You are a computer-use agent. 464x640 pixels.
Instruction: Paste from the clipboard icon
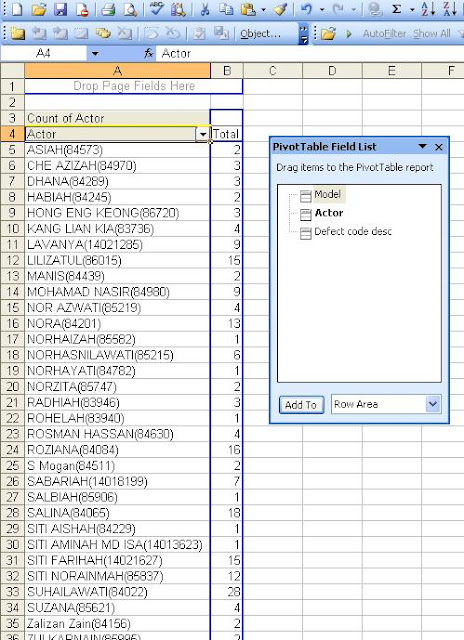point(248,9)
